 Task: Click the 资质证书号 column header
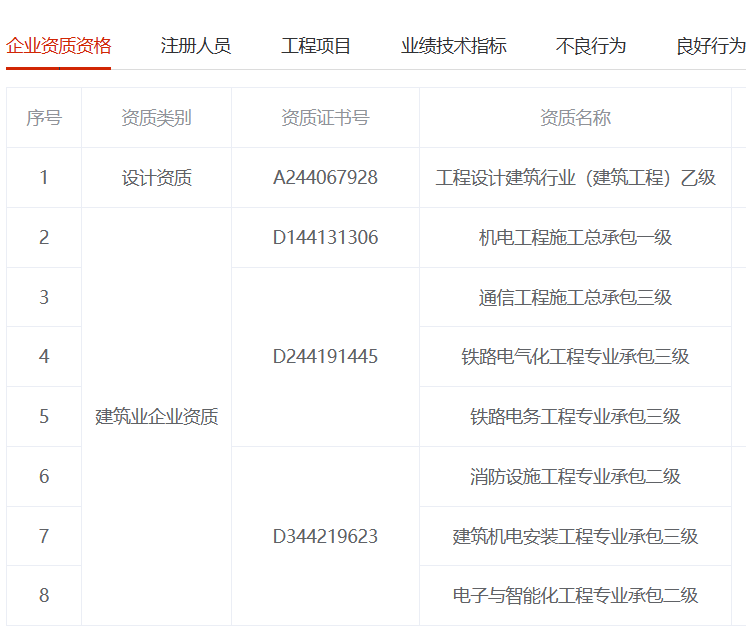325,118
